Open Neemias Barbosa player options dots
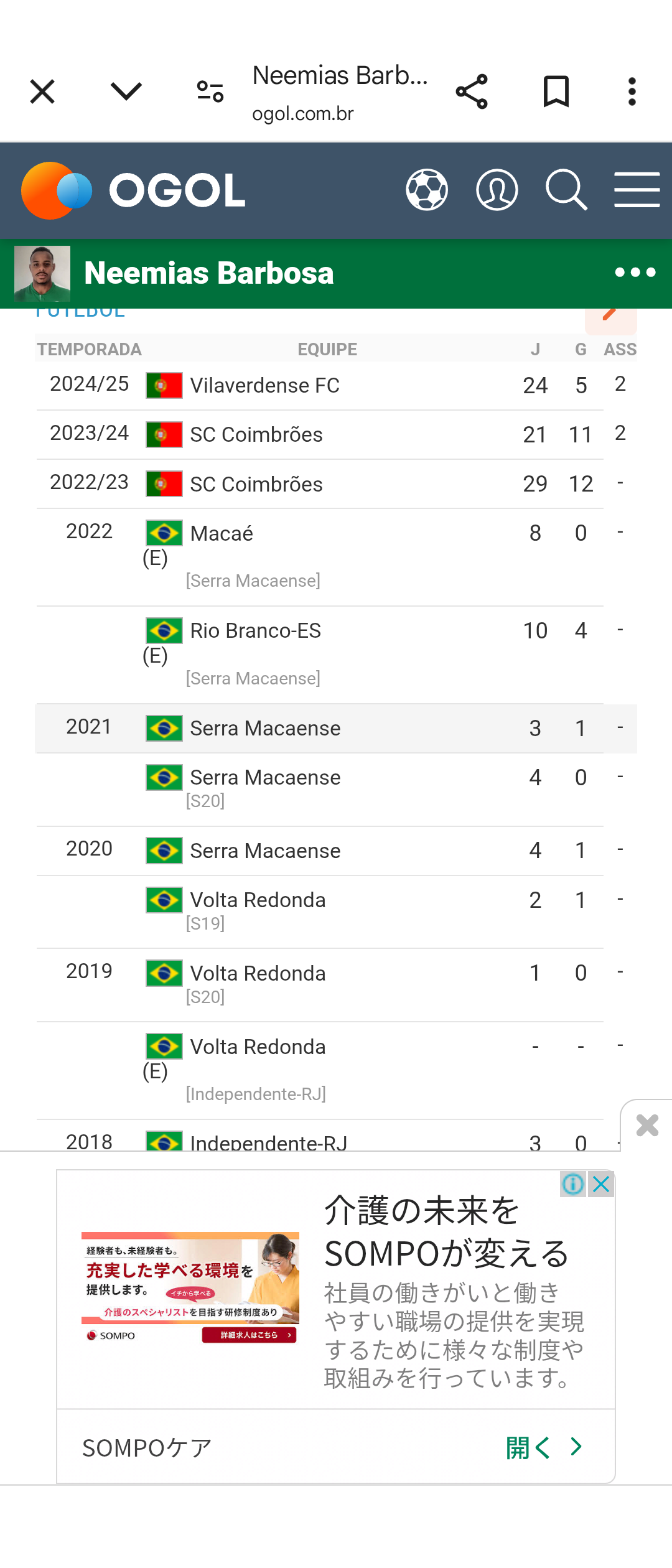Image resolution: width=672 pixels, height=1568 pixels. click(635, 273)
